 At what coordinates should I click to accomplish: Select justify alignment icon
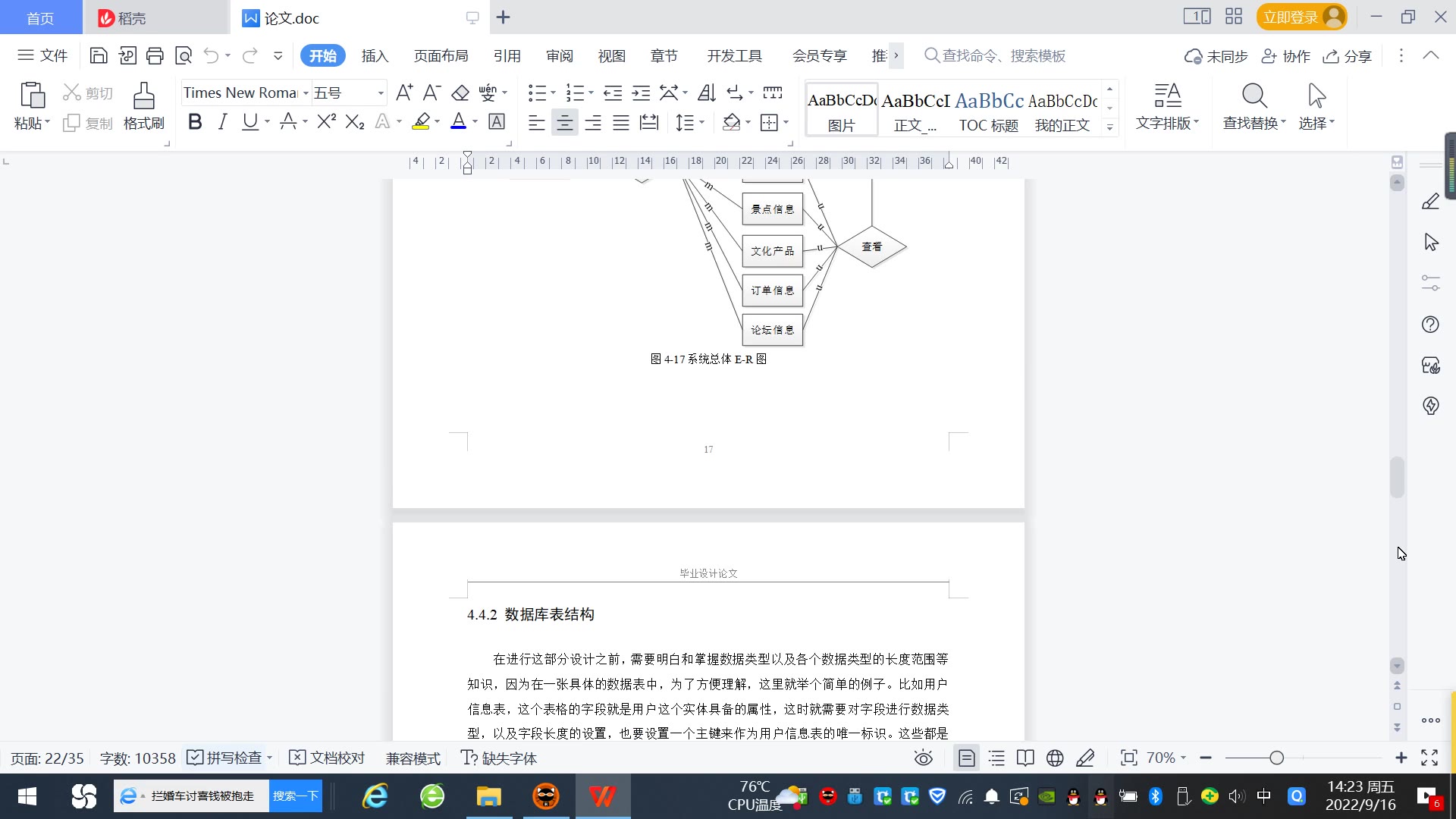tap(621, 122)
